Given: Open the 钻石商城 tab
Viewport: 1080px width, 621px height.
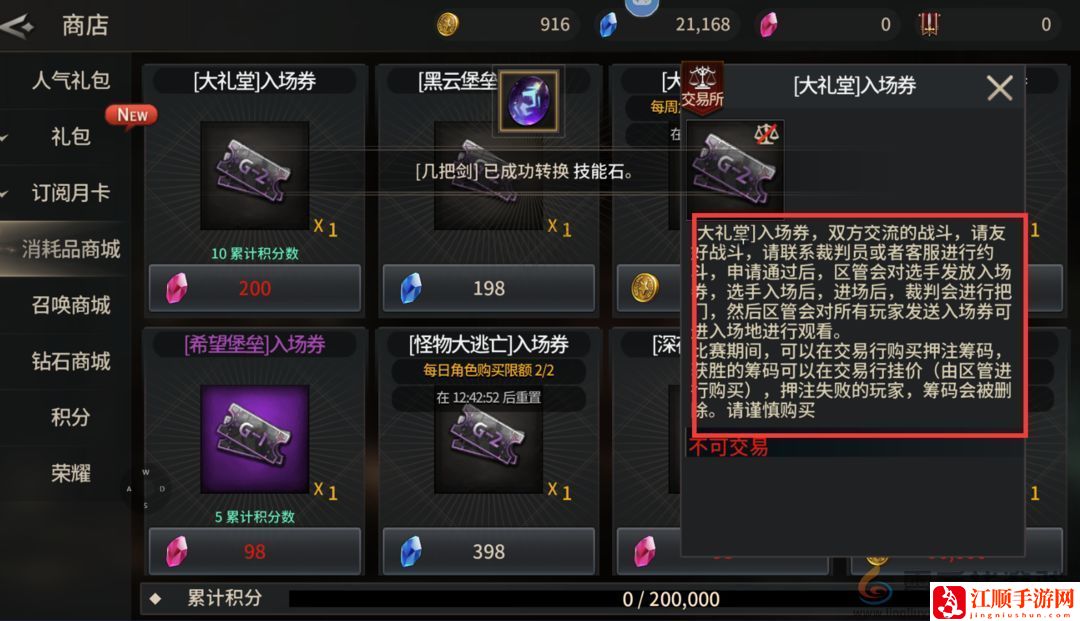Looking at the screenshot, I should [x=69, y=361].
